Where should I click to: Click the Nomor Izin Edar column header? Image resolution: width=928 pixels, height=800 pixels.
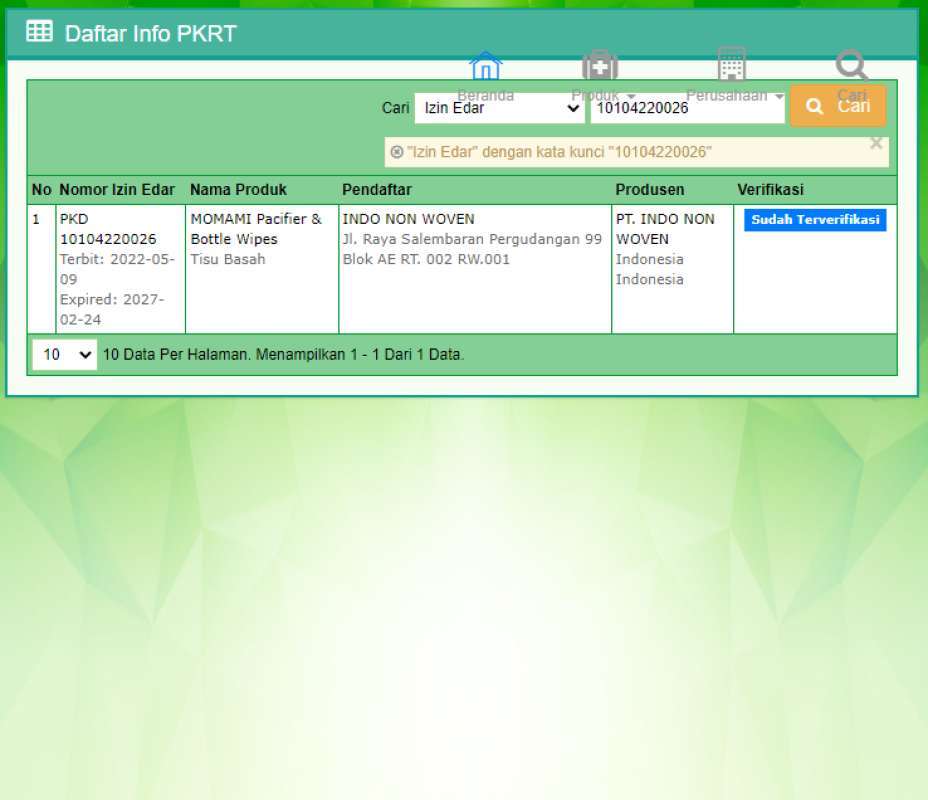click(x=117, y=190)
